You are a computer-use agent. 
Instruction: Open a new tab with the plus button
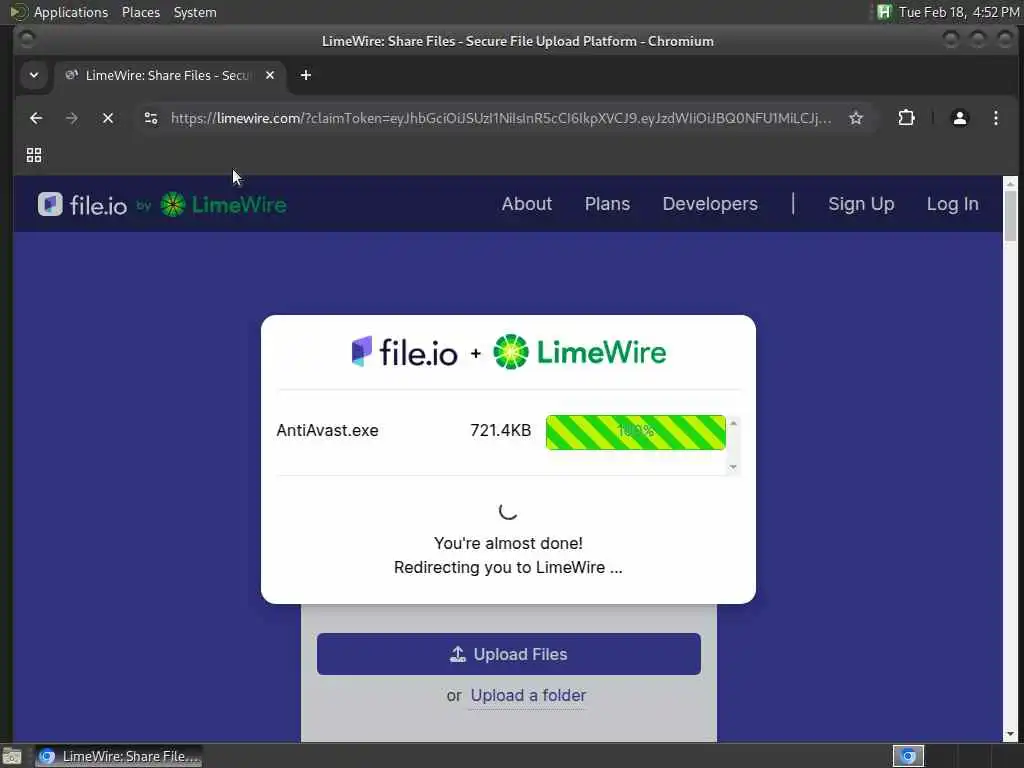[x=306, y=75]
